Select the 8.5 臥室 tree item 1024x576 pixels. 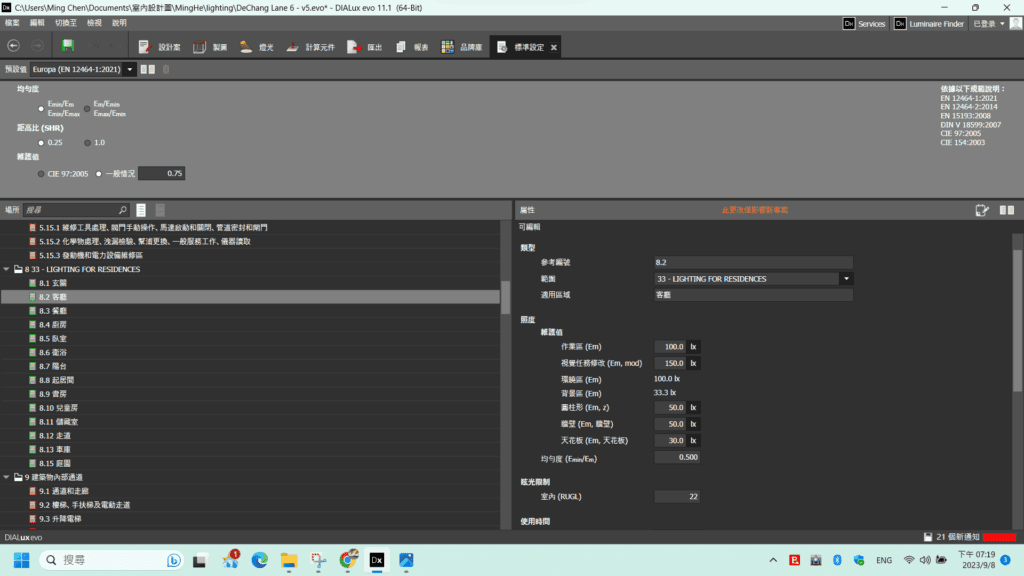pyautogui.click(x=52, y=338)
